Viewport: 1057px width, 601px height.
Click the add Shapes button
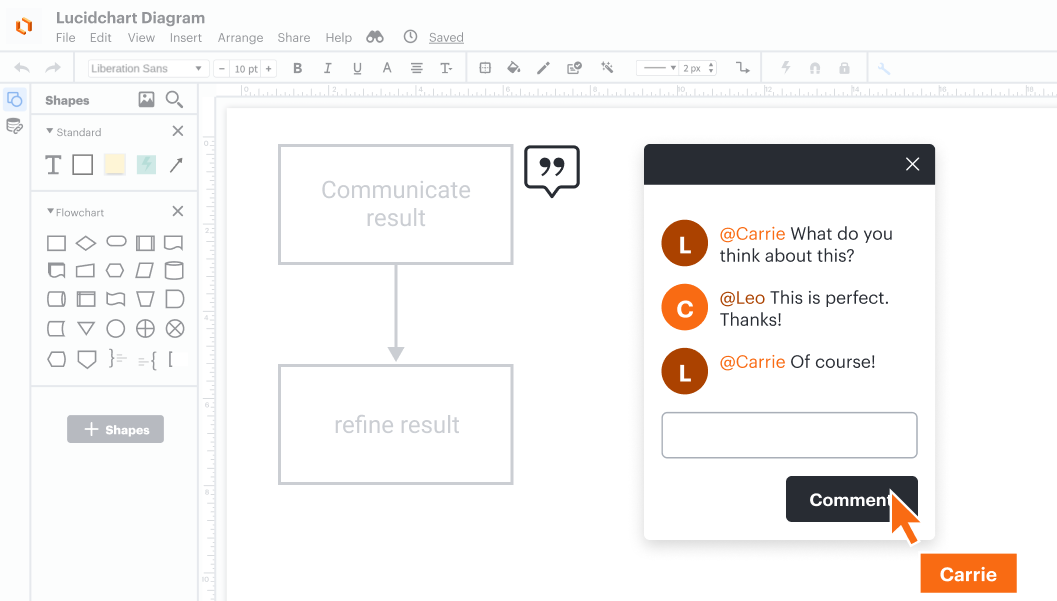pos(115,429)
